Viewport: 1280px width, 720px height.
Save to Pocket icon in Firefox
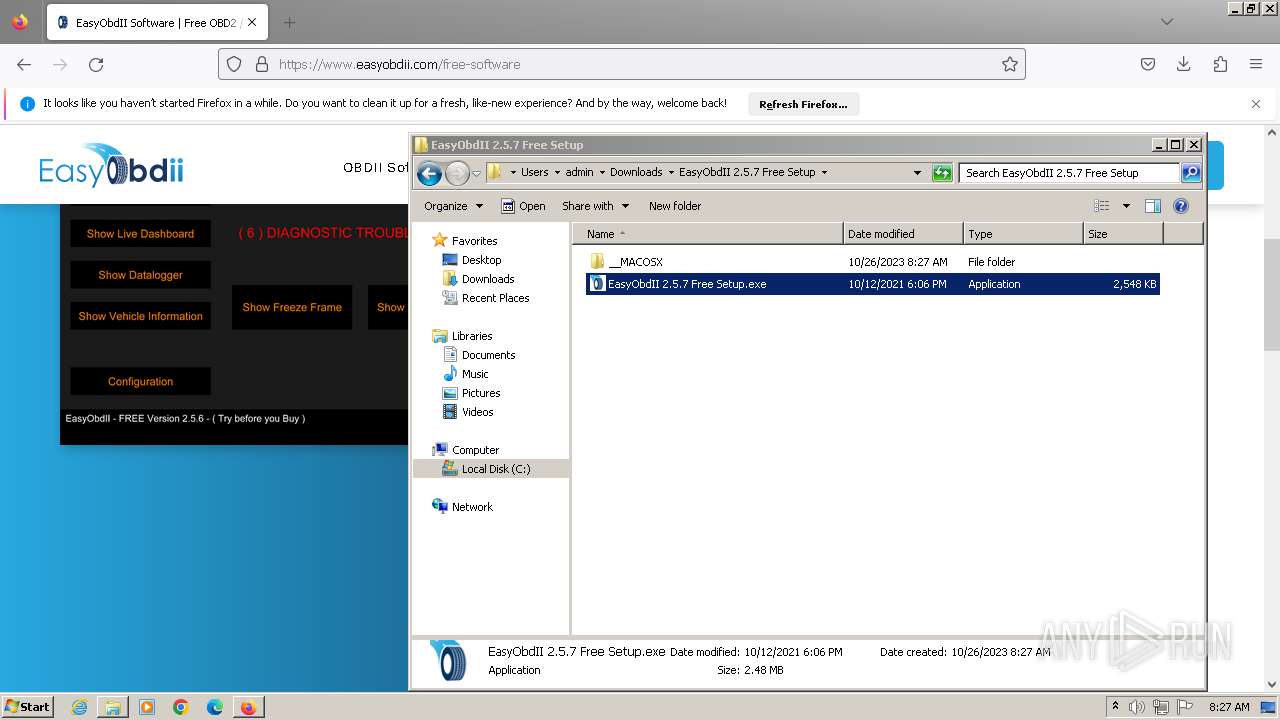coord(1148,64)
